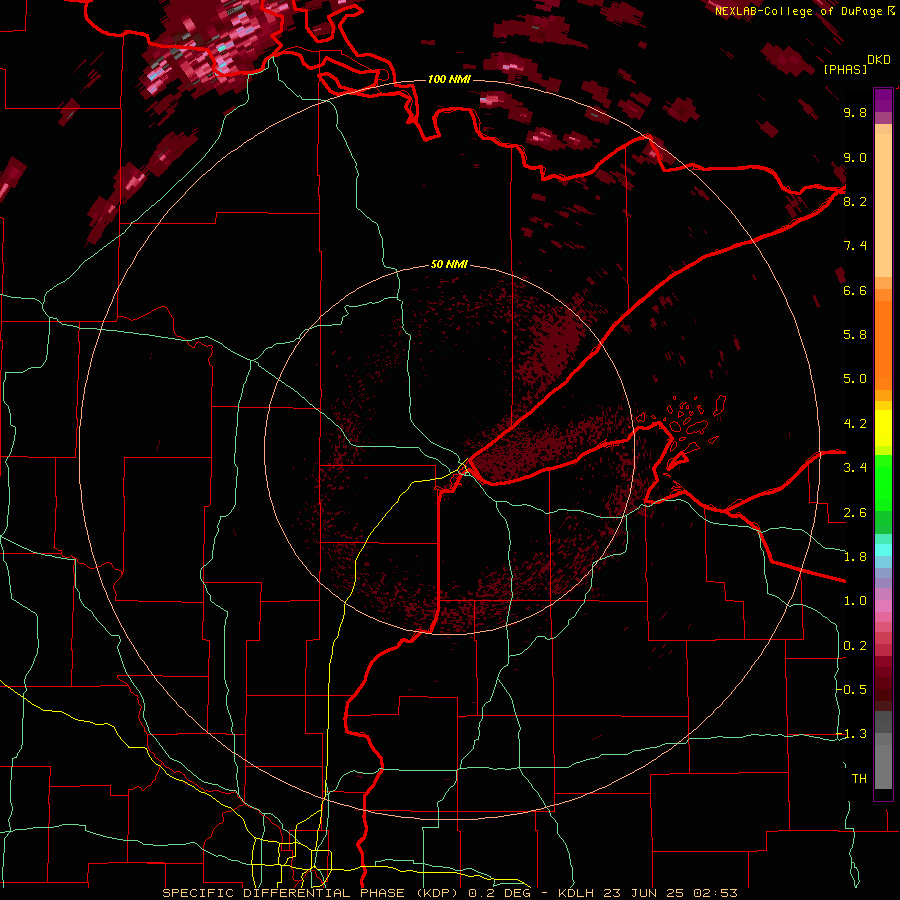The height and width of the screenshot is (900, 900).
Task: Click the 9.8 value on the scale
Action: click(855, 112)
